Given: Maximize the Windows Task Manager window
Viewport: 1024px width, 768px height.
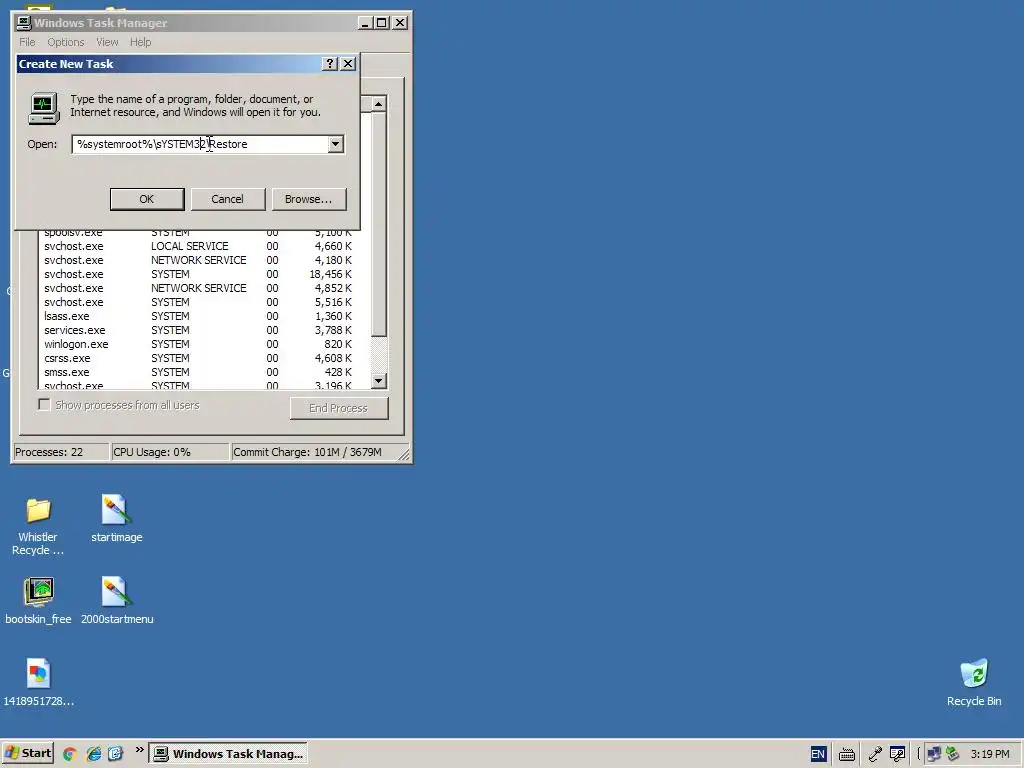Looking at the screenshot, I should pos(382,23).
